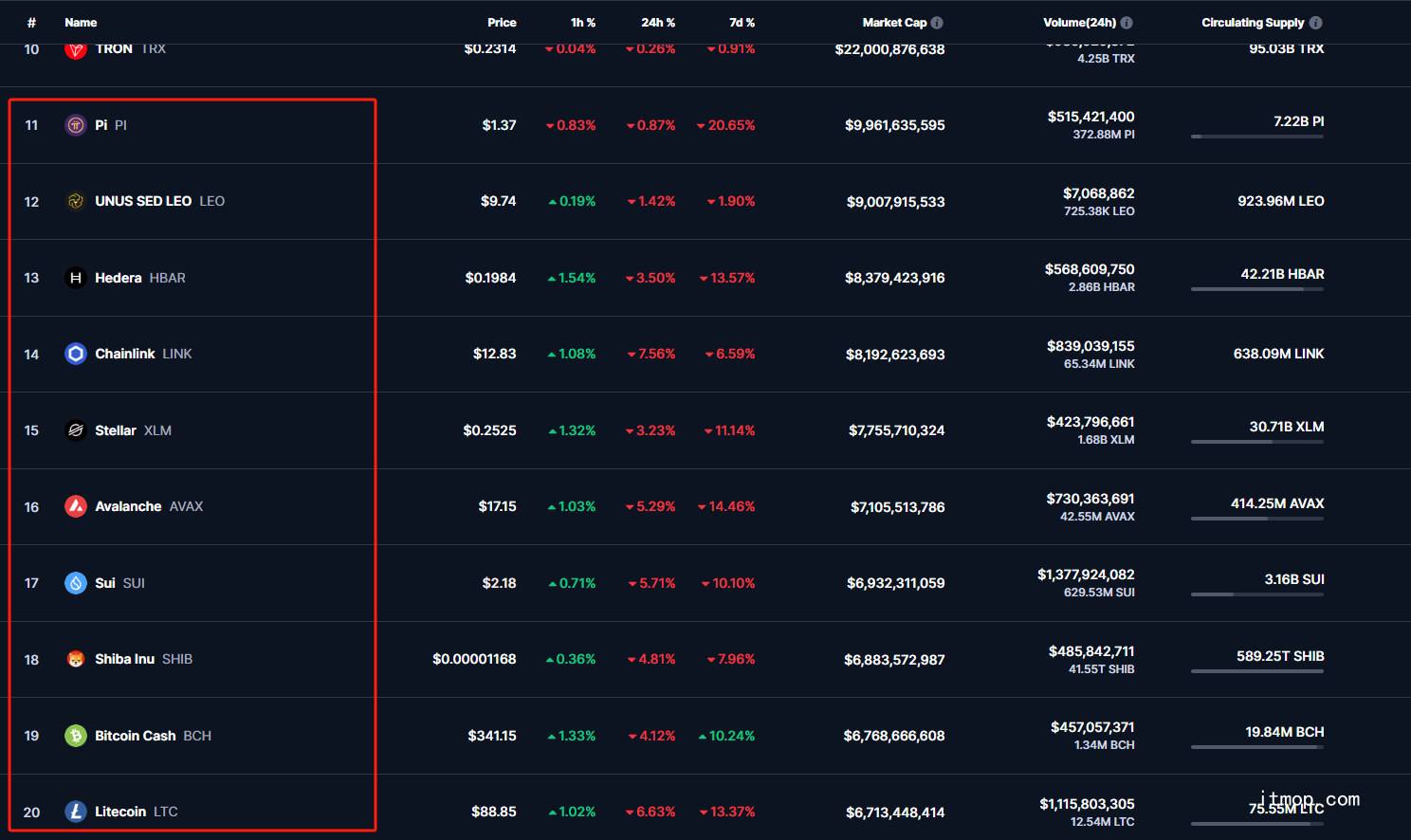Click Hedera 1h change 1.54%
This screenshot has width=1411, height=840.
pos(572,278)
